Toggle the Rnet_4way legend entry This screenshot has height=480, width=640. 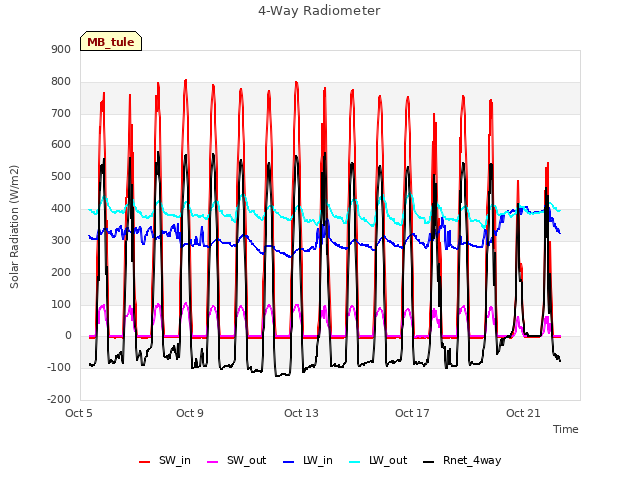[x=462, y=460]
